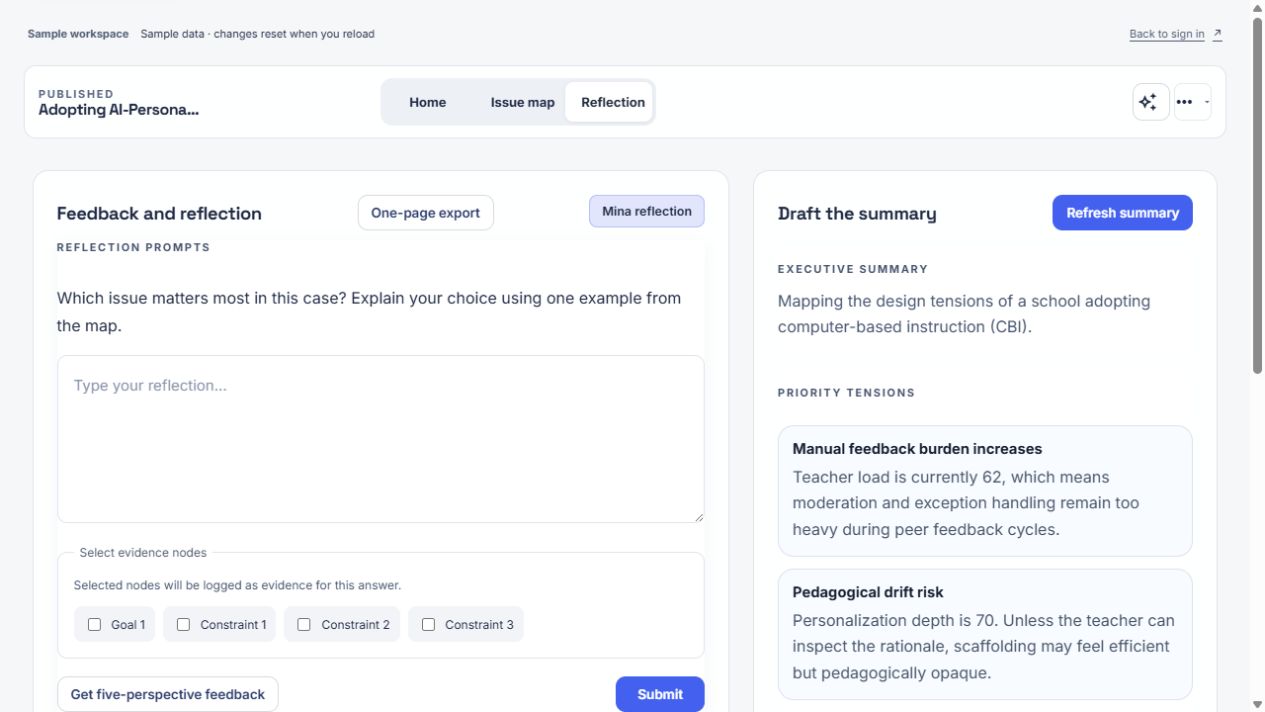This screenshot has height=712, width=1265.
Task: Follow the Back to sign in link
Action: pos(1176,34)
